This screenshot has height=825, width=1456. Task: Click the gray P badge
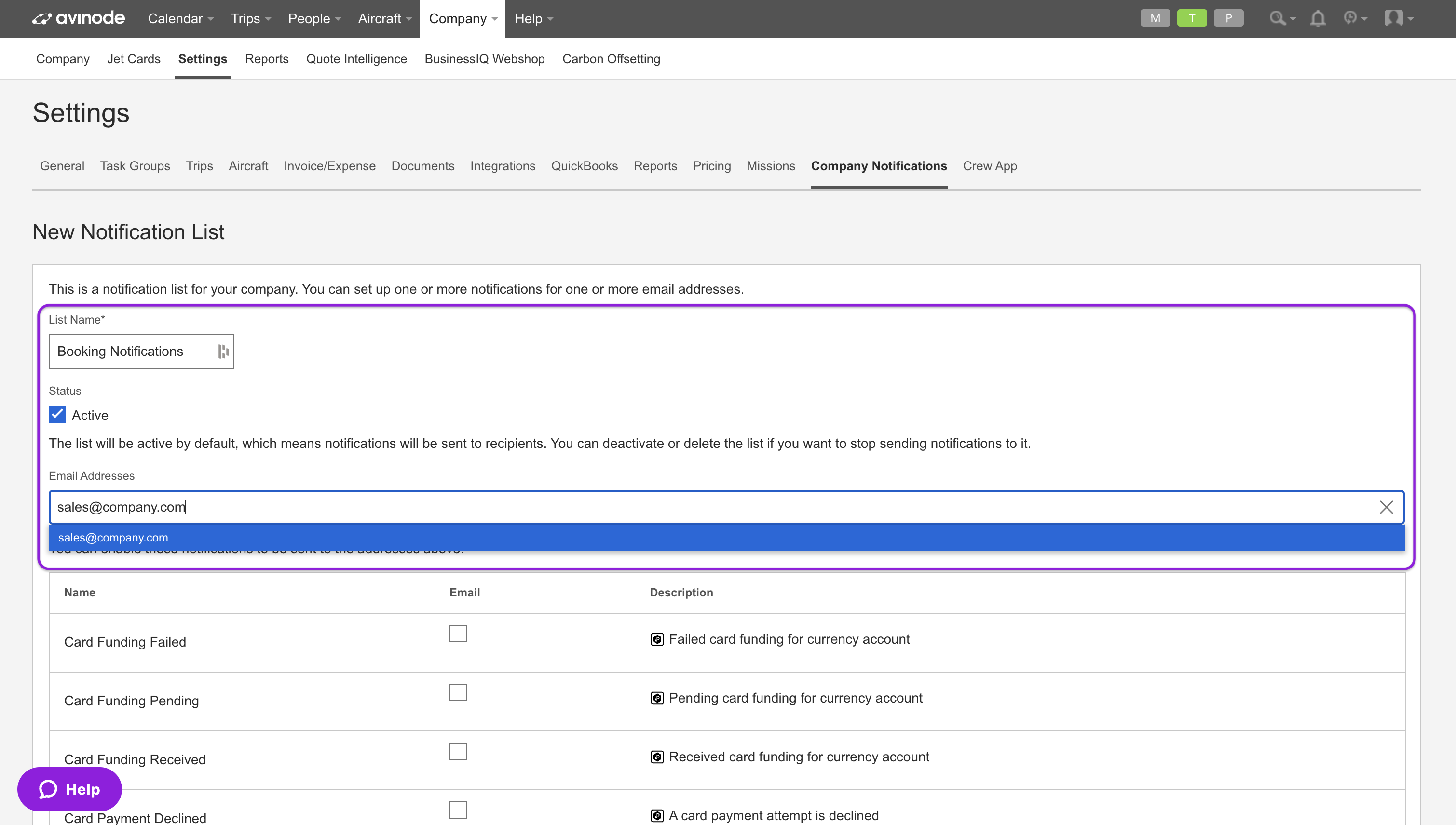(x=1229, y=18)
